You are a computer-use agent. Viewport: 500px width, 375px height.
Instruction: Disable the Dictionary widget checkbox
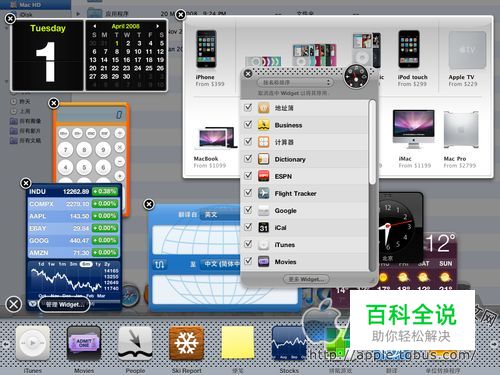coord(248,158)
